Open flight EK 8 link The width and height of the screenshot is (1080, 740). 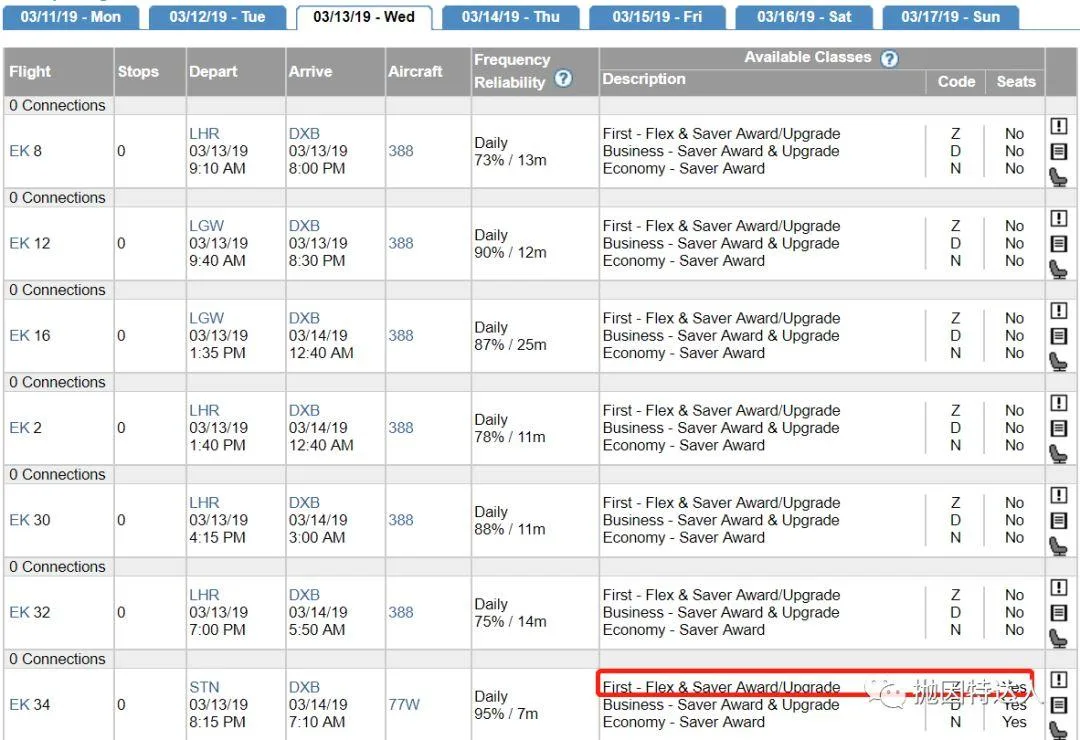pos(25,151)
